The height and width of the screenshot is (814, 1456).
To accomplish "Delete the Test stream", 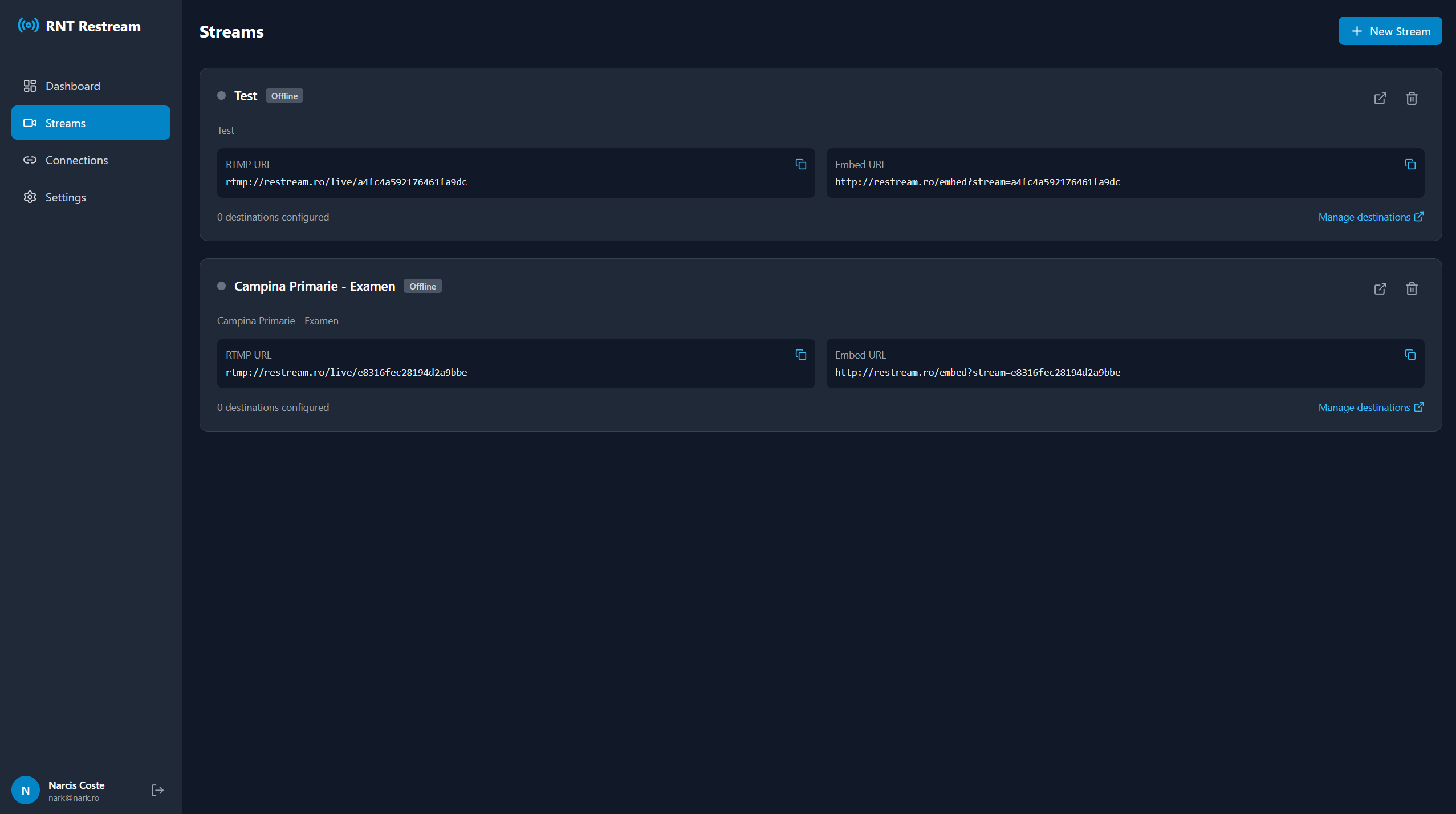I will point(1412,99).
